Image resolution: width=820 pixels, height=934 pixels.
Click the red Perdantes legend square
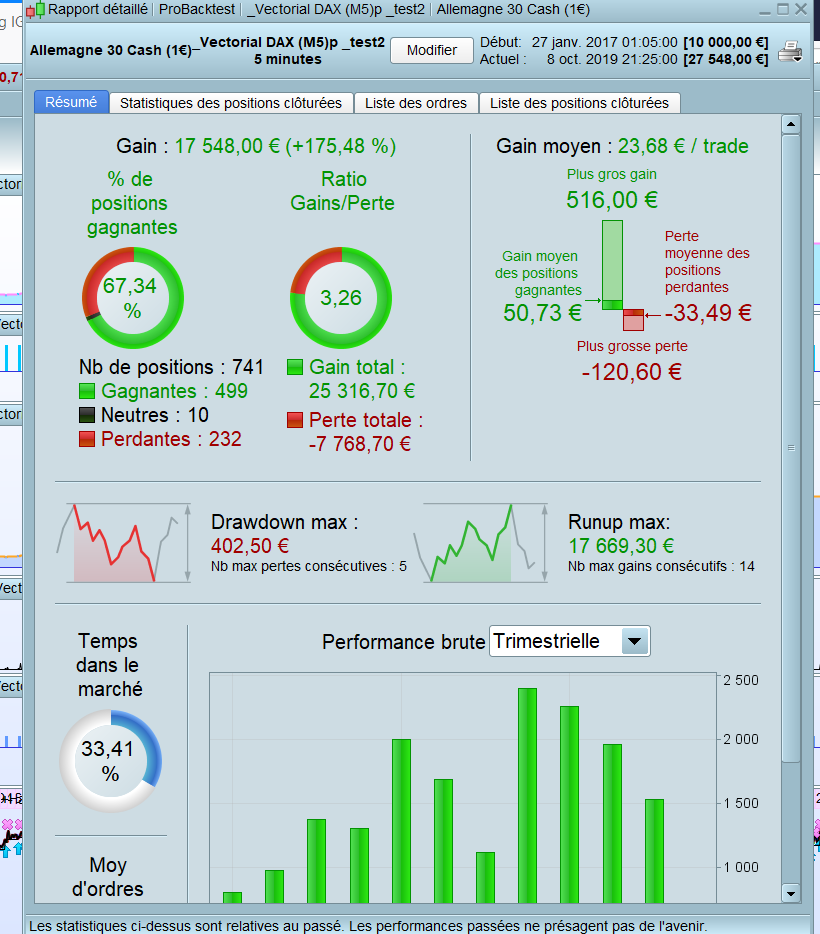(87, 440)
